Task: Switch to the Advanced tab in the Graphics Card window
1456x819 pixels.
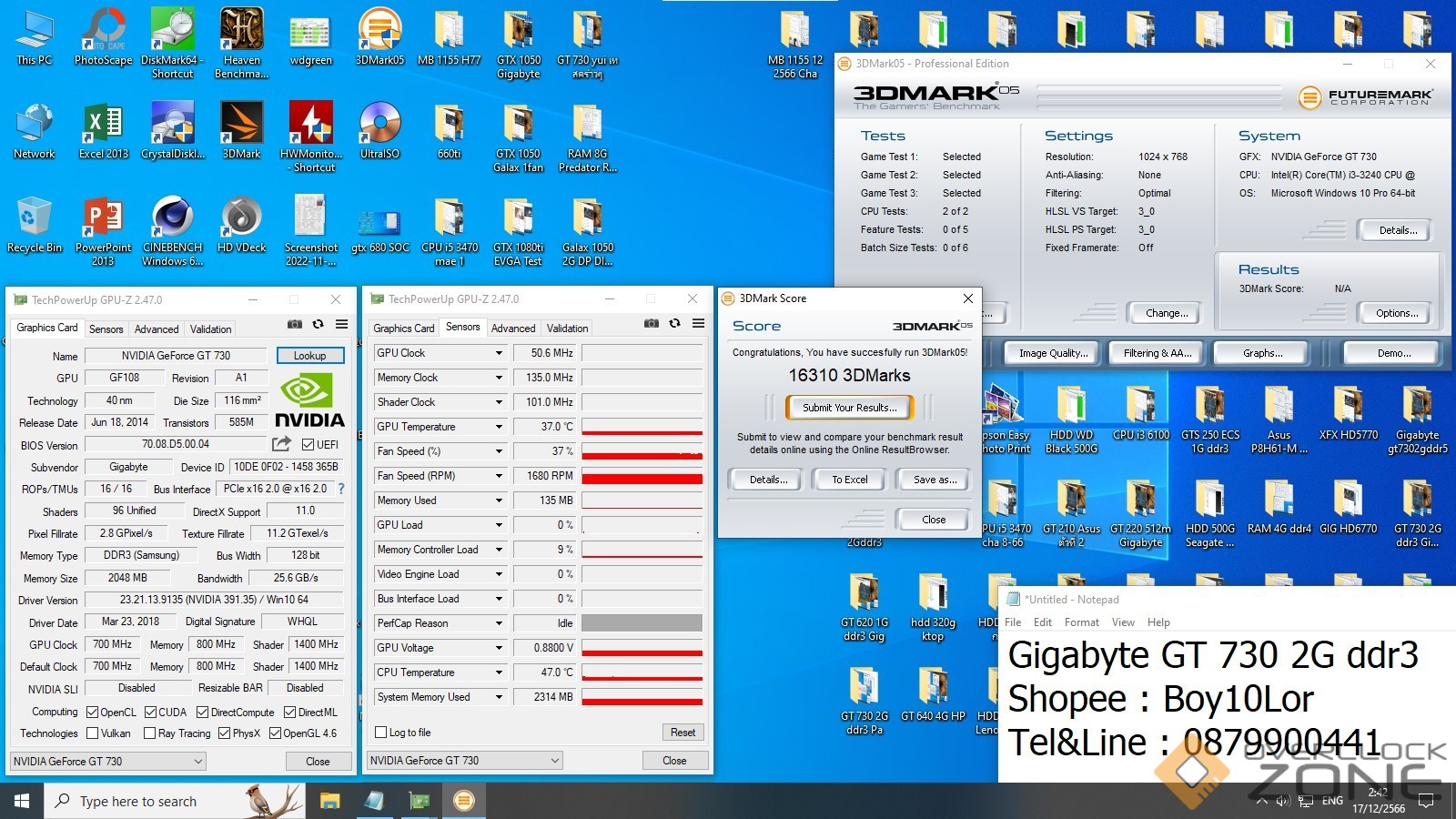Action: (157, 329)
